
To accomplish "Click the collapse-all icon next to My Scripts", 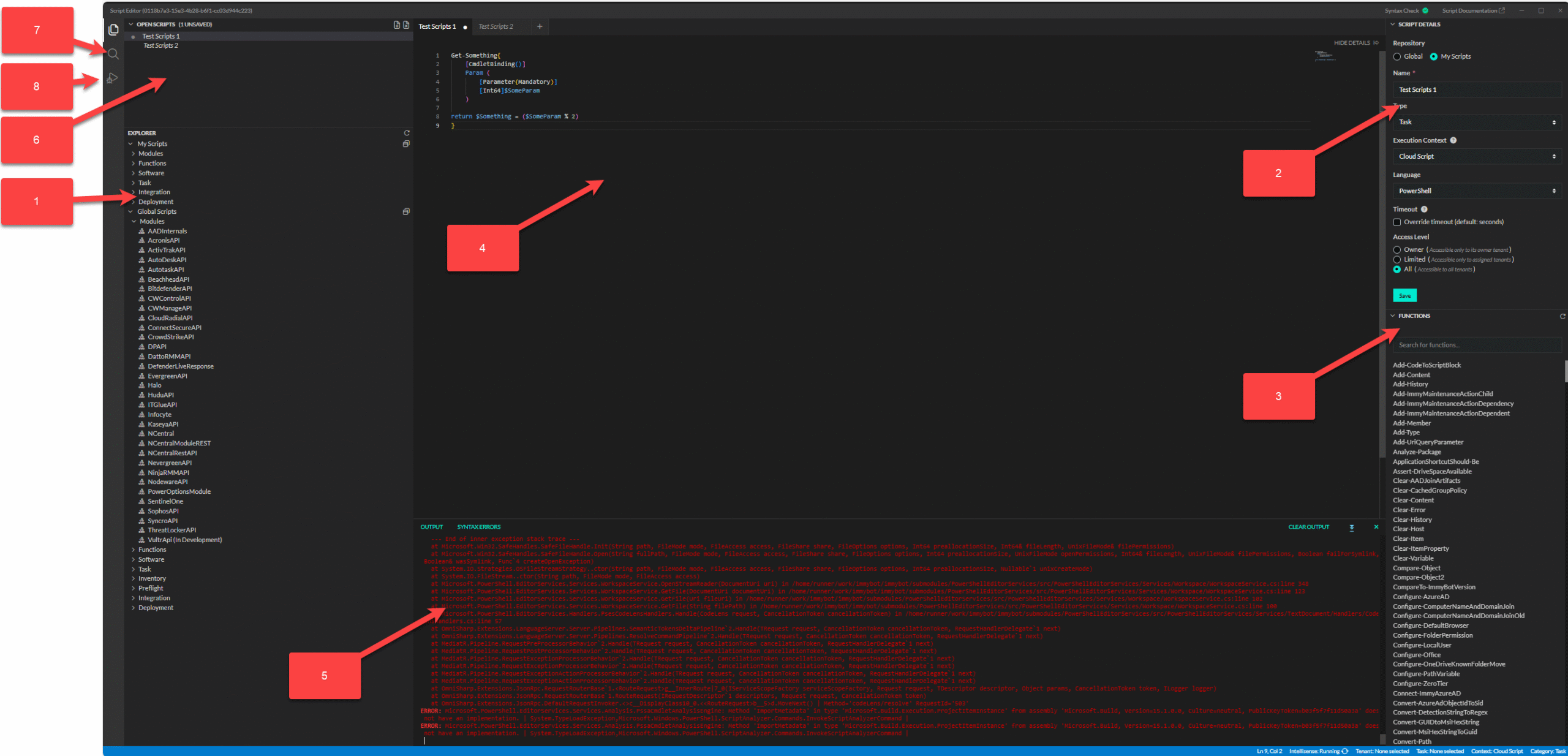I will (x=407, y=144).
